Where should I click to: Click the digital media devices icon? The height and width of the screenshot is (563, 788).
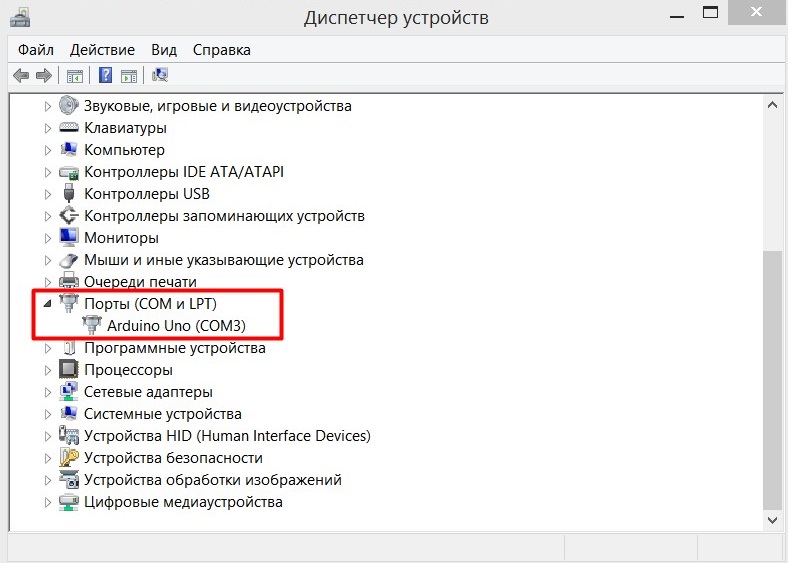(x=69, y=502)
